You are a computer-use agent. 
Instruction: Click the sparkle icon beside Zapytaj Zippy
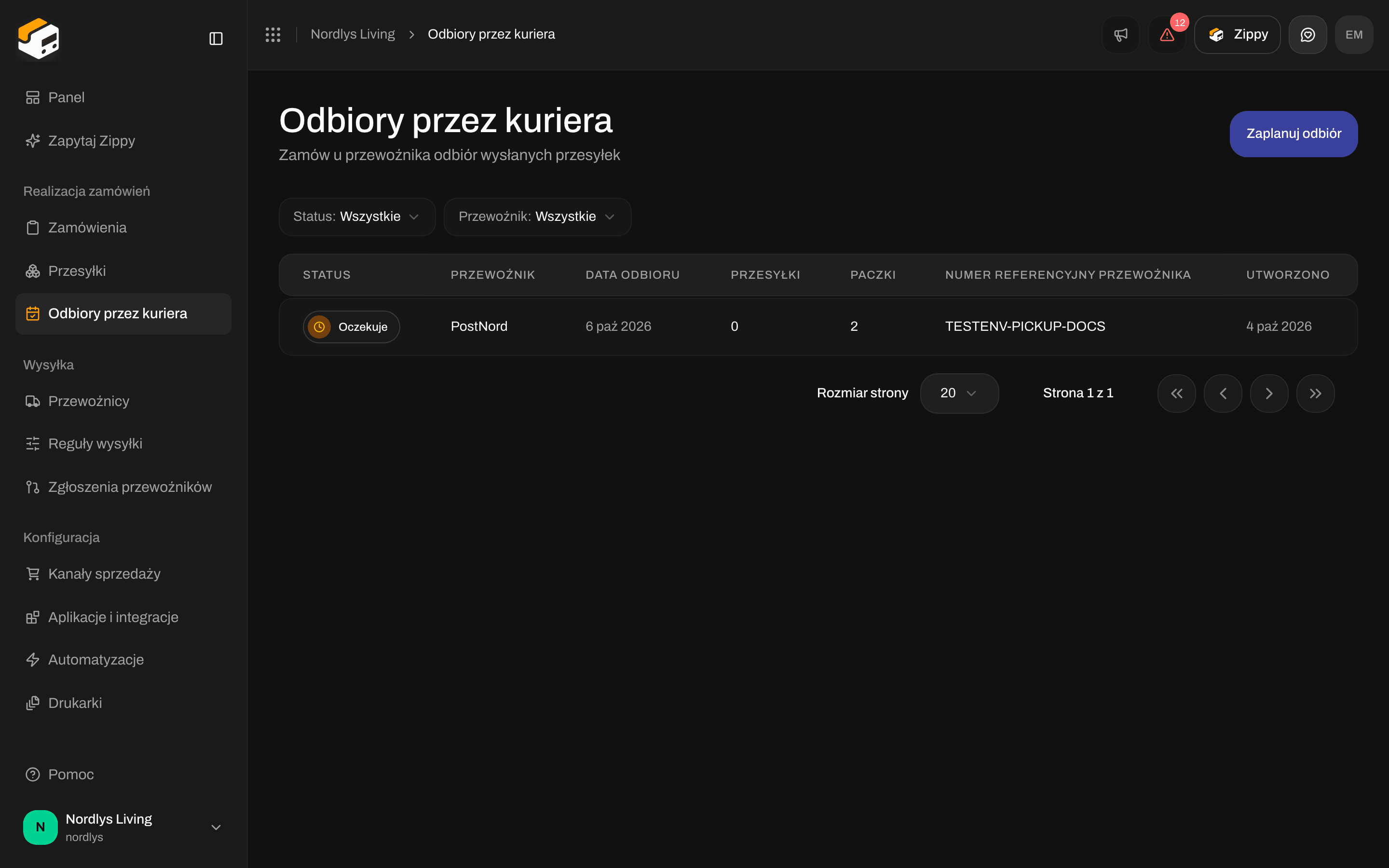click(33, 141)
